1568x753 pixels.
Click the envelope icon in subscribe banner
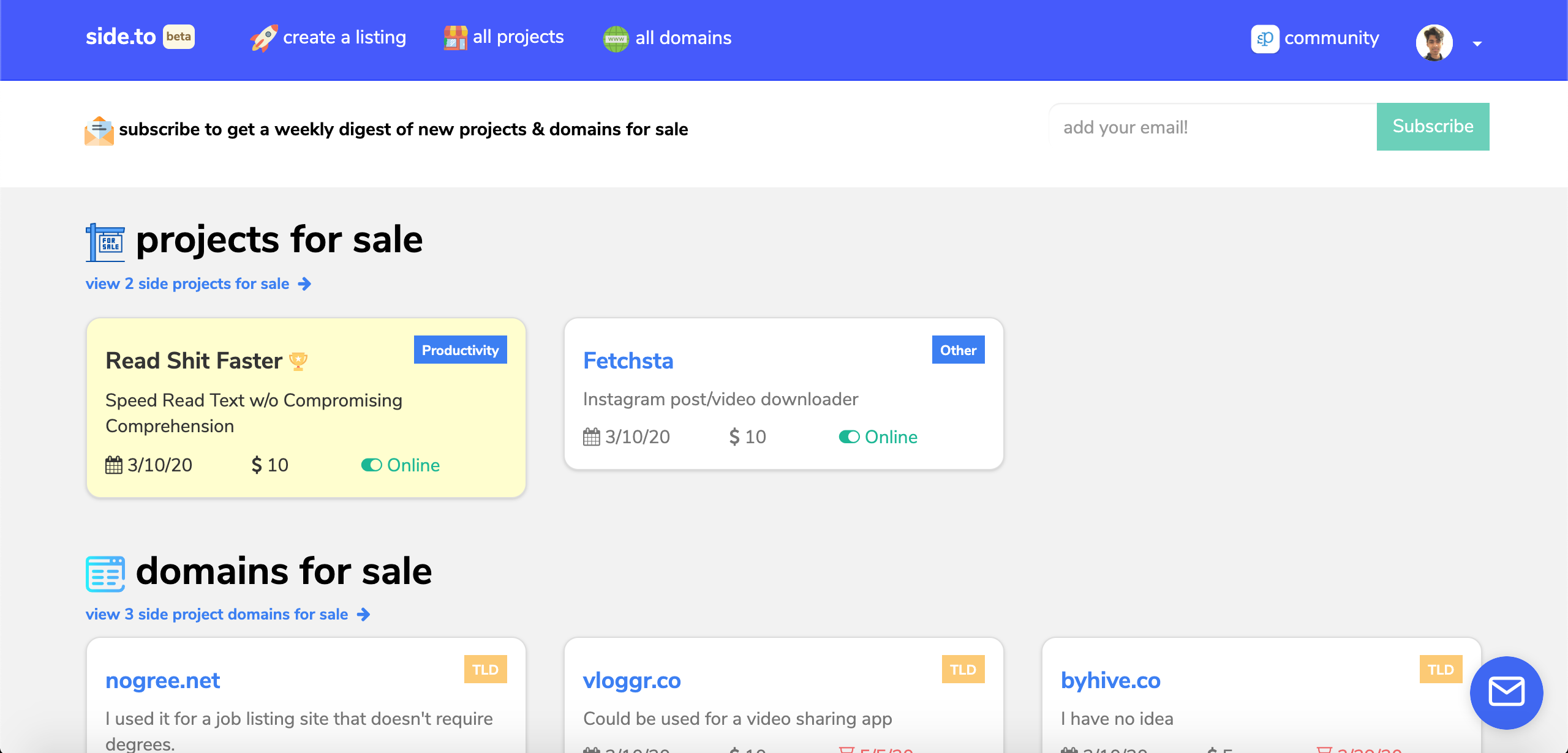point(99,130)
